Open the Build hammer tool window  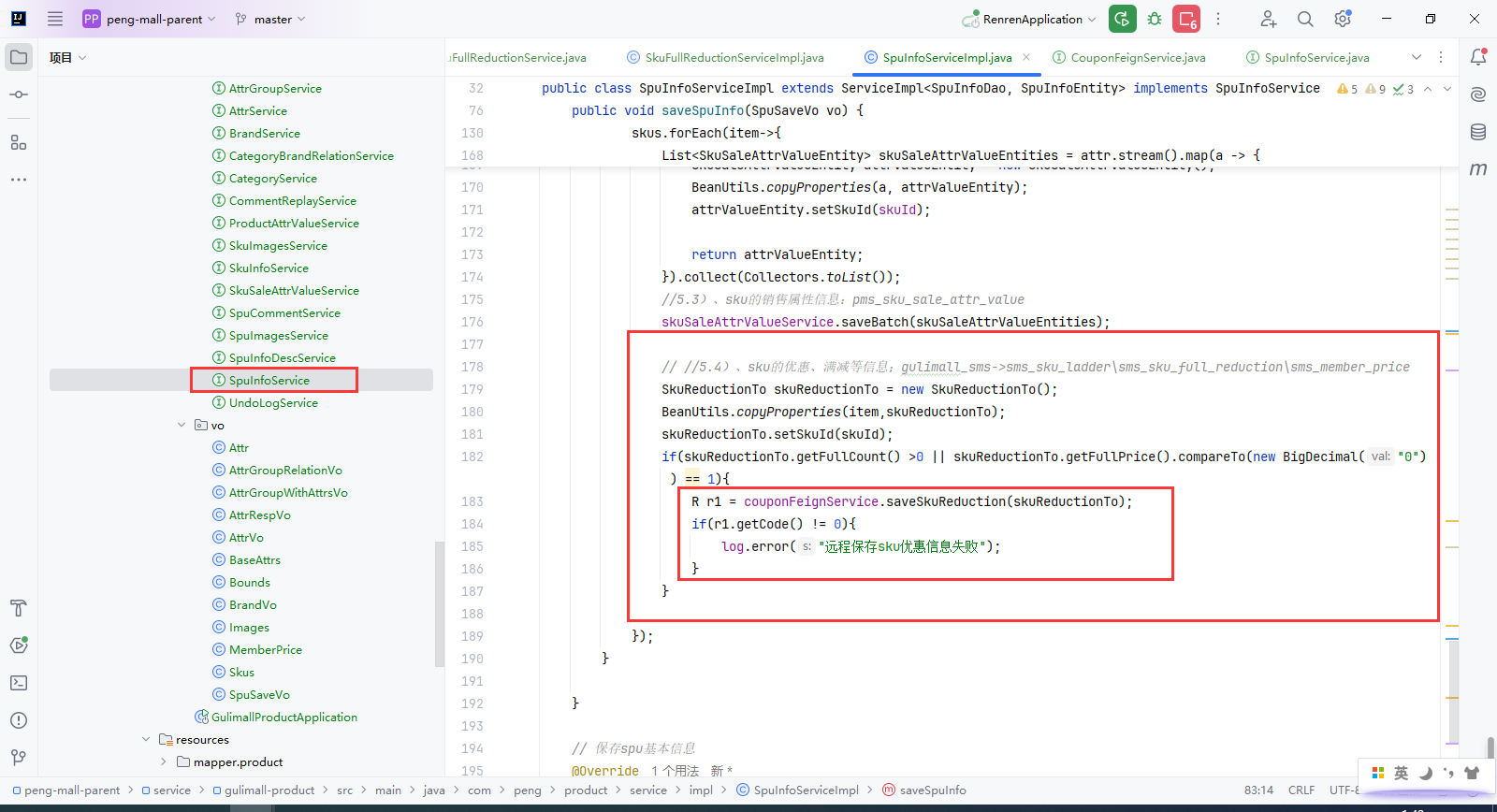[x=19, y=608]
